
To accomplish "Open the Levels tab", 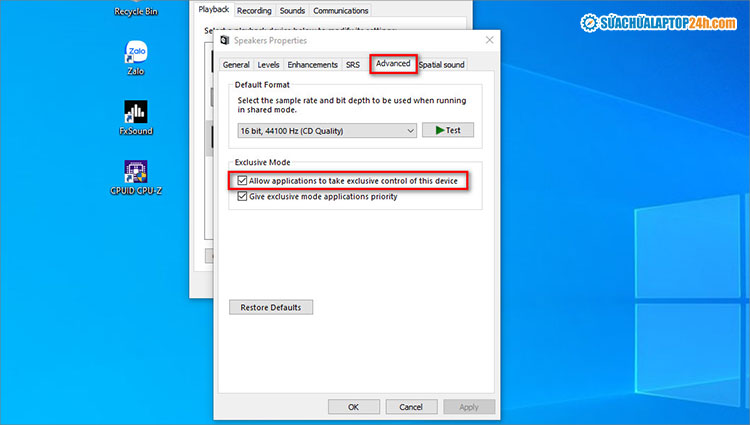I will 268,65.
